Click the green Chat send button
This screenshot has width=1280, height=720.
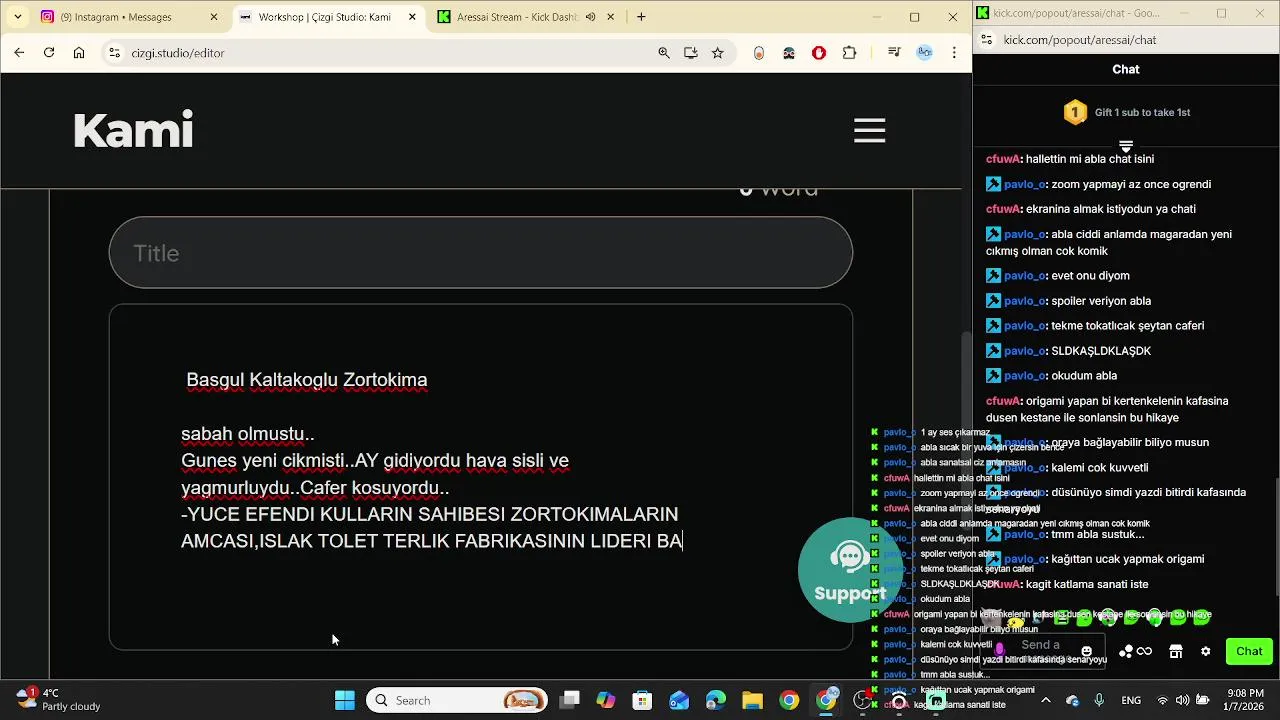pos(1249,651)
